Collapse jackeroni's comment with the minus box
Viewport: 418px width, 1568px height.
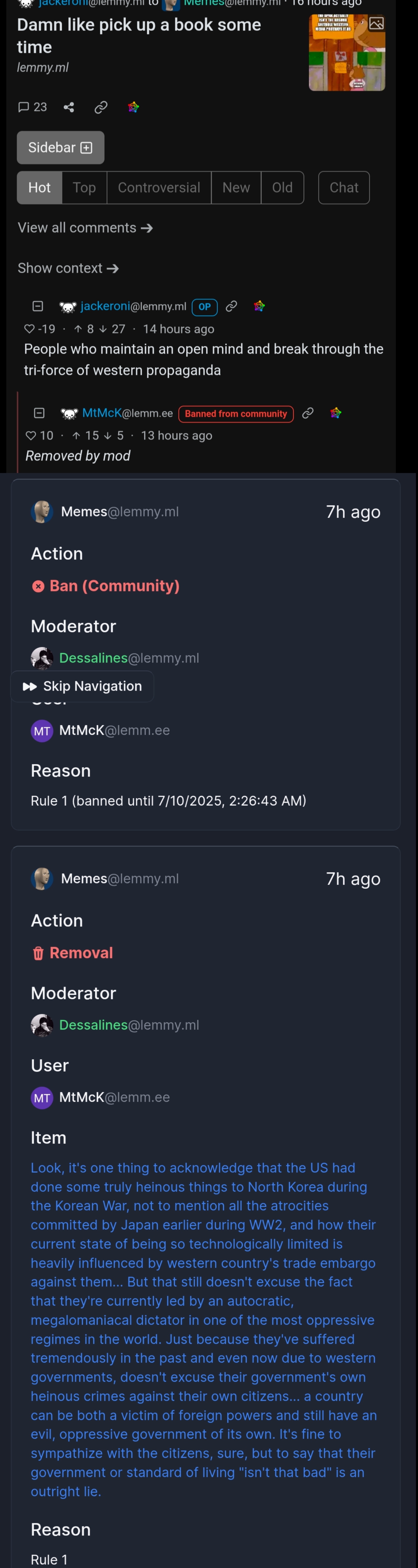tap(38, 306)
